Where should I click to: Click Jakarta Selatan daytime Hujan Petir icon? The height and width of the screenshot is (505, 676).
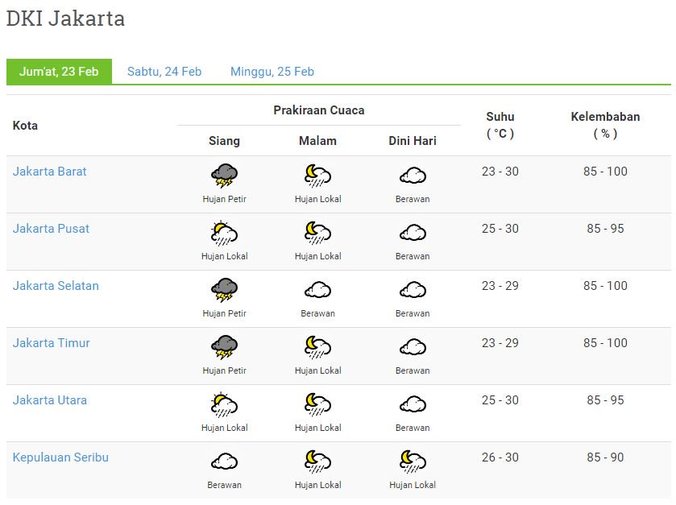pyautogui.click(x=224, y=291)
